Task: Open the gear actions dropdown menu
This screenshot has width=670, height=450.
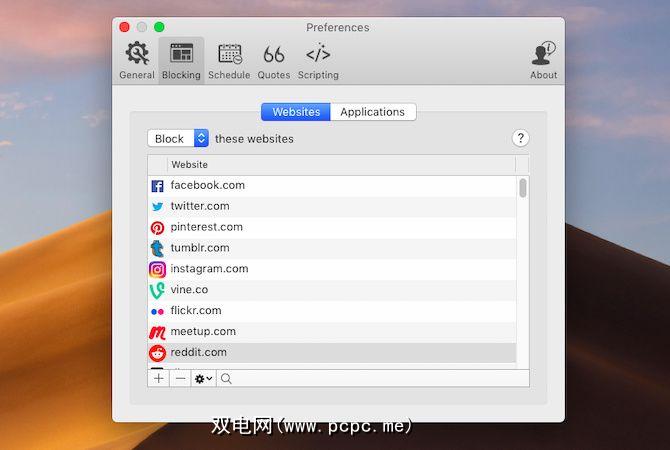Action: click(x=203, y=379)
